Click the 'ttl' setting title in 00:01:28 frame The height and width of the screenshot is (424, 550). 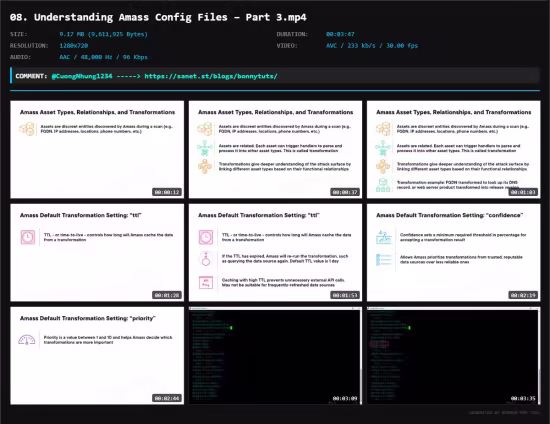(80, 215)
